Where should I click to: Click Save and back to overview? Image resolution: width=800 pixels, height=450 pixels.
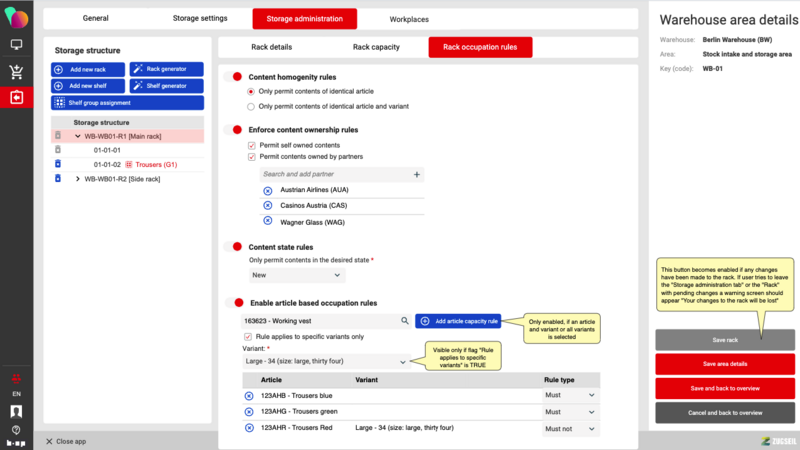pos(725,388)
